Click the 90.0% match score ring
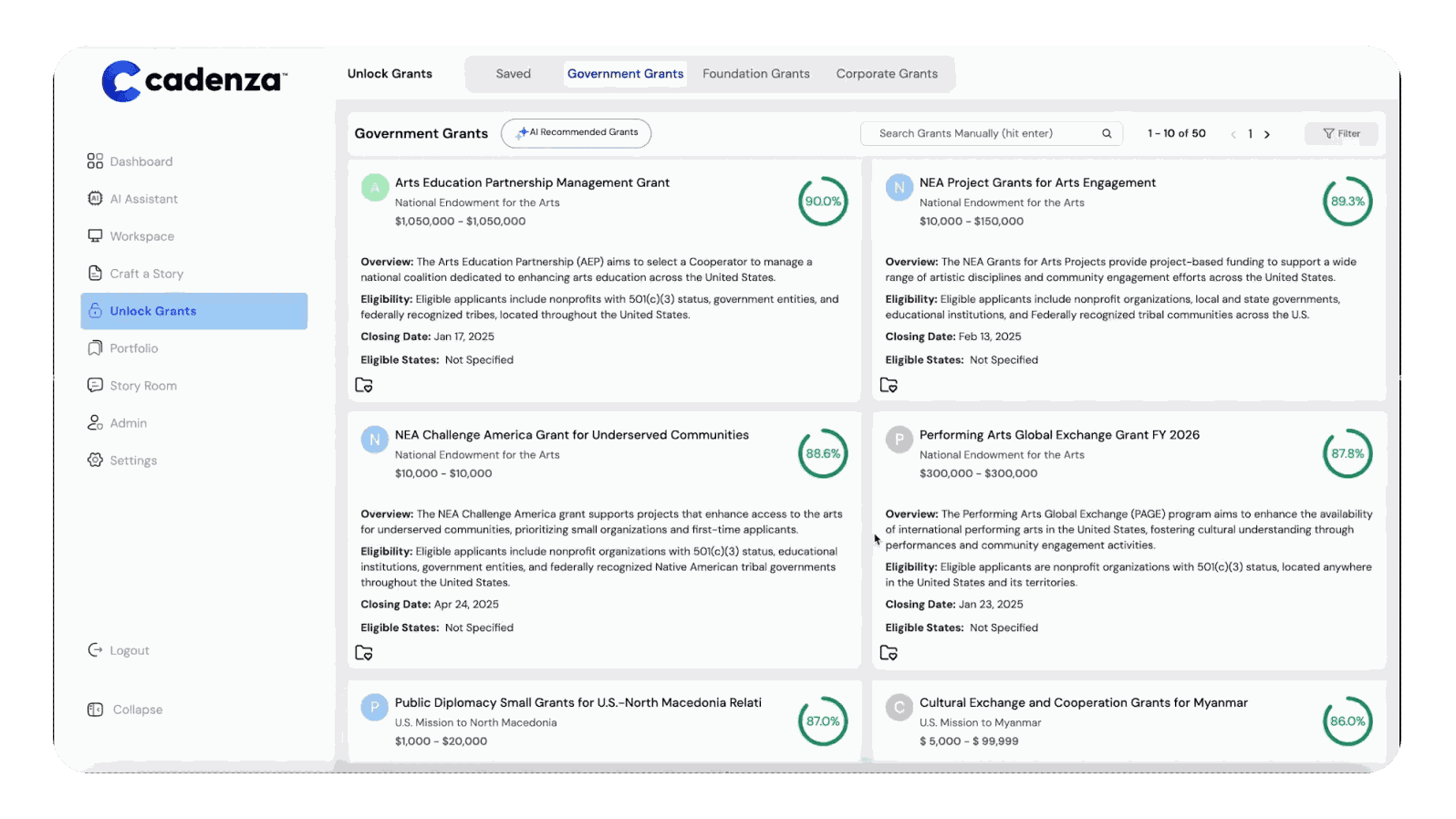 pyautogui.click(x=823, y=202)
